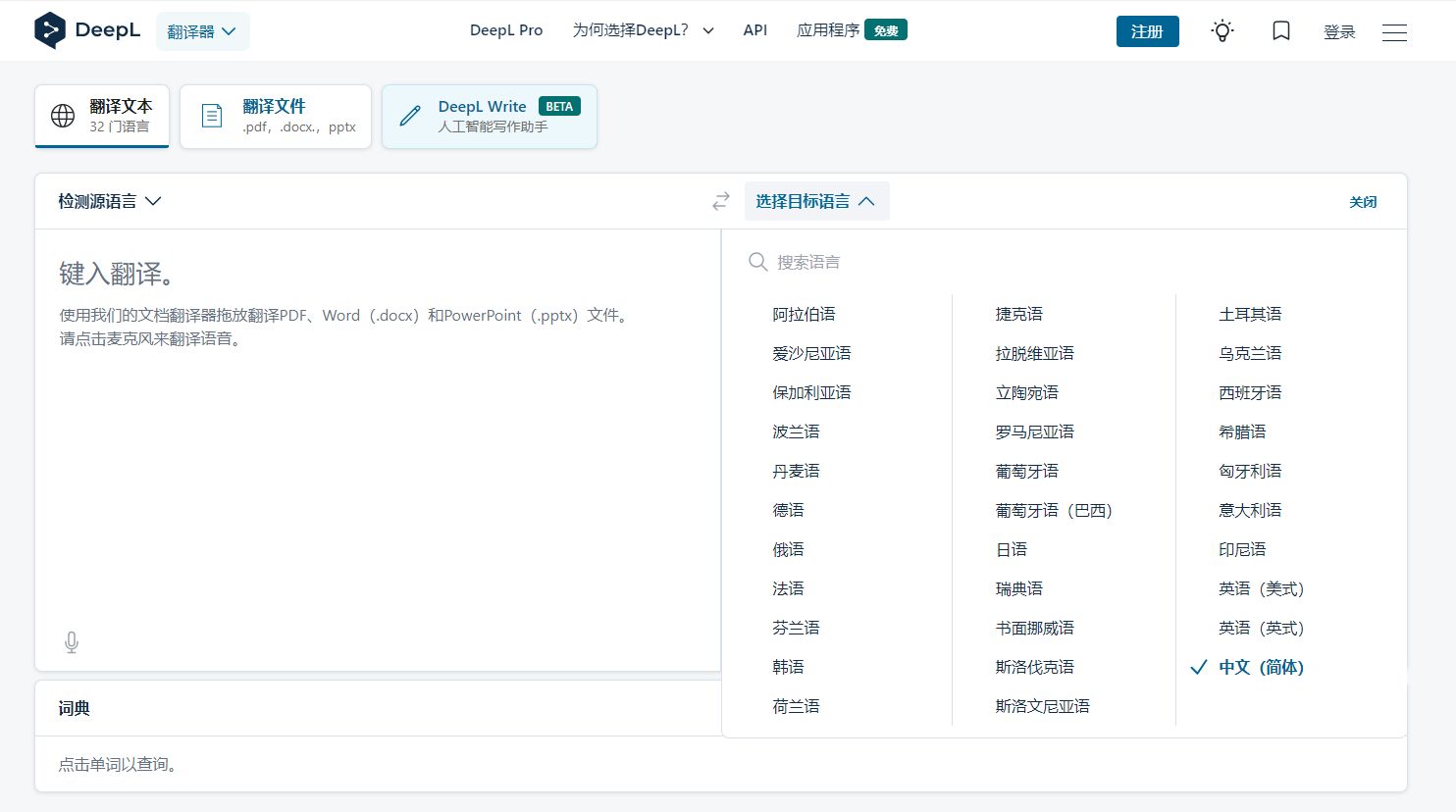Image resolution: width=1456 pixels, height=812 pixels.
Task: Select 俄语 as target language
Action: pos(788,549)
